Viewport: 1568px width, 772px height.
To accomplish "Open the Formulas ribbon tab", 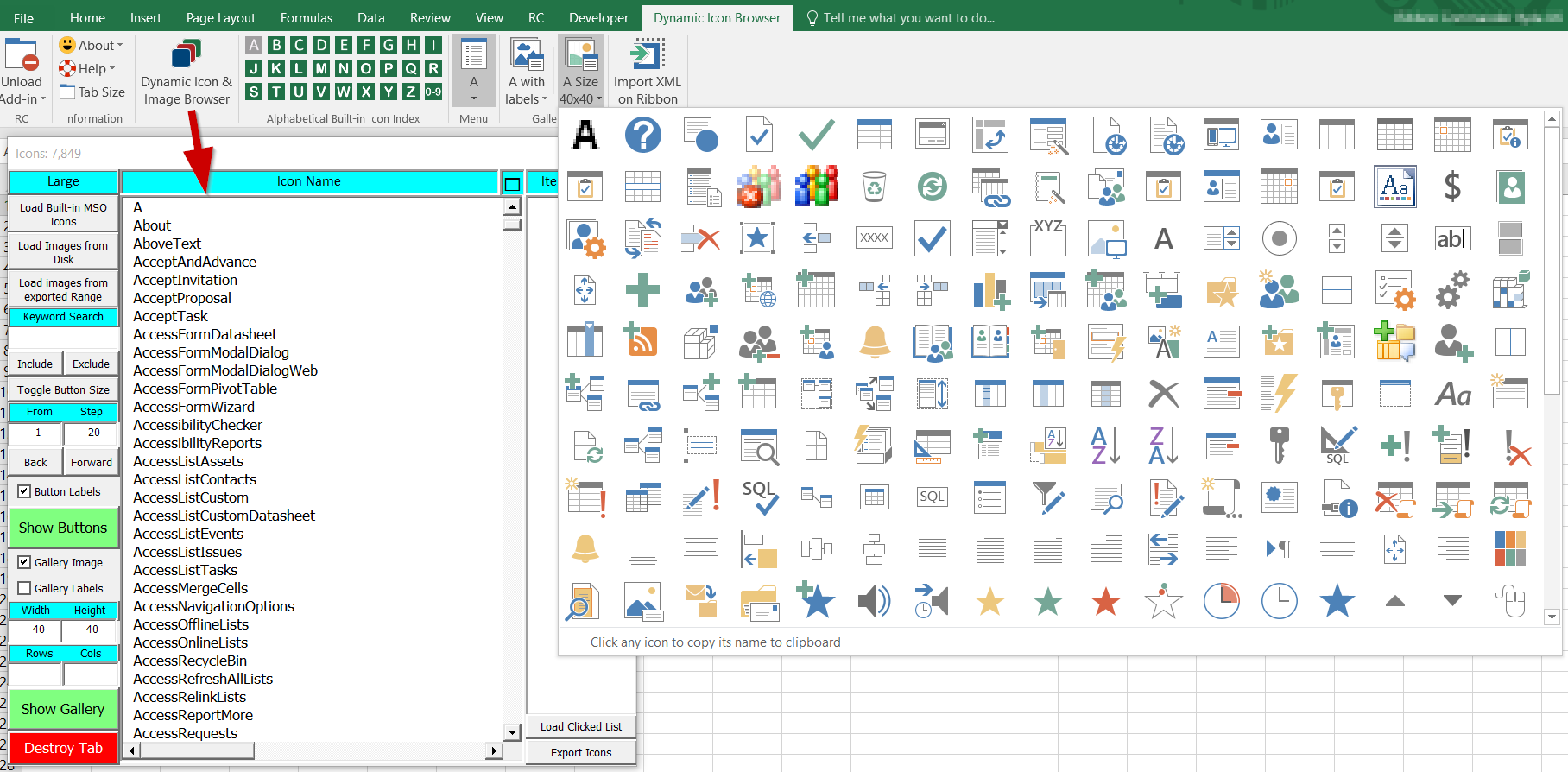I will (307, 17).
